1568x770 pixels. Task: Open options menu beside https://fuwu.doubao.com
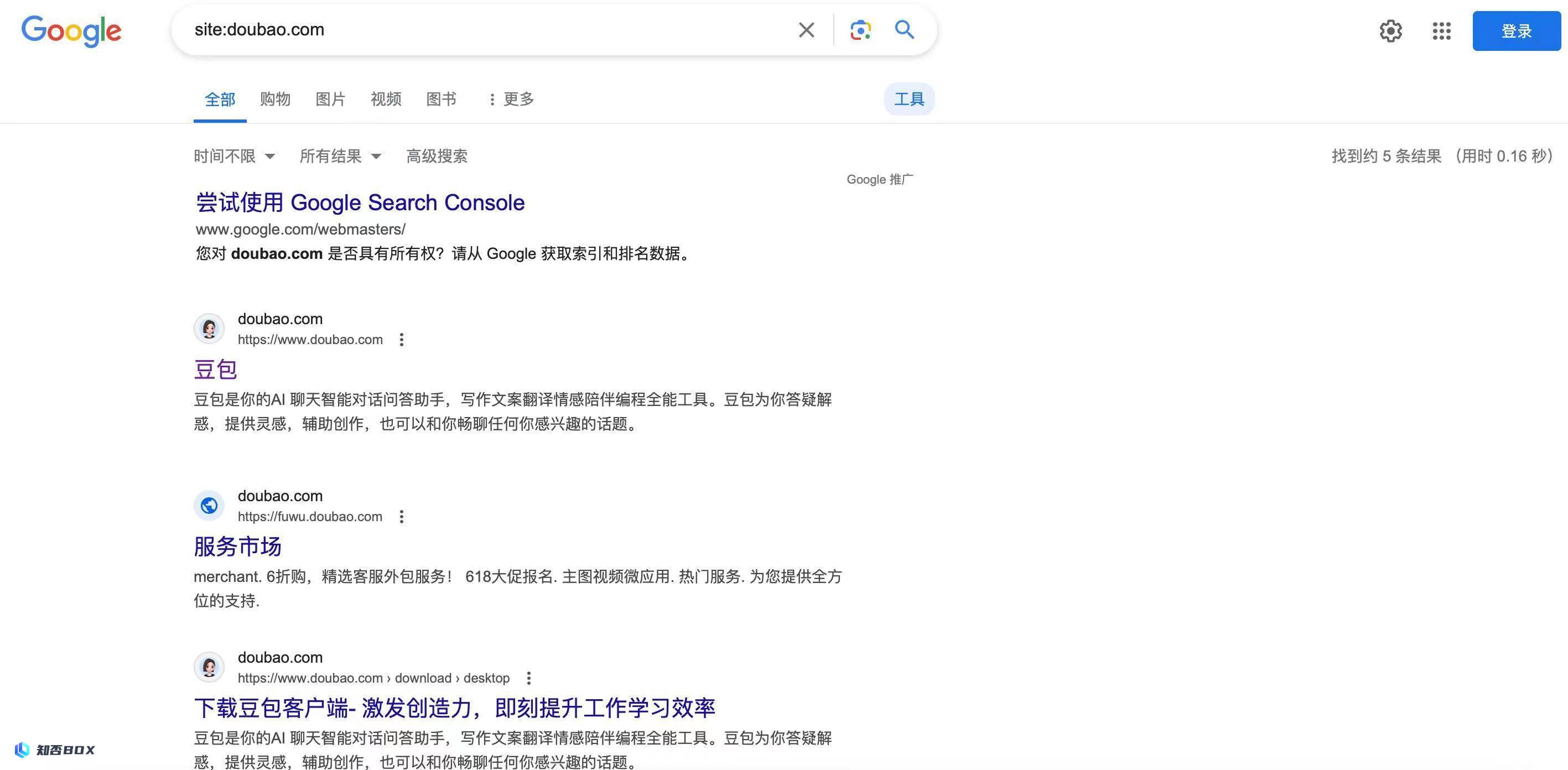[401, 517]
